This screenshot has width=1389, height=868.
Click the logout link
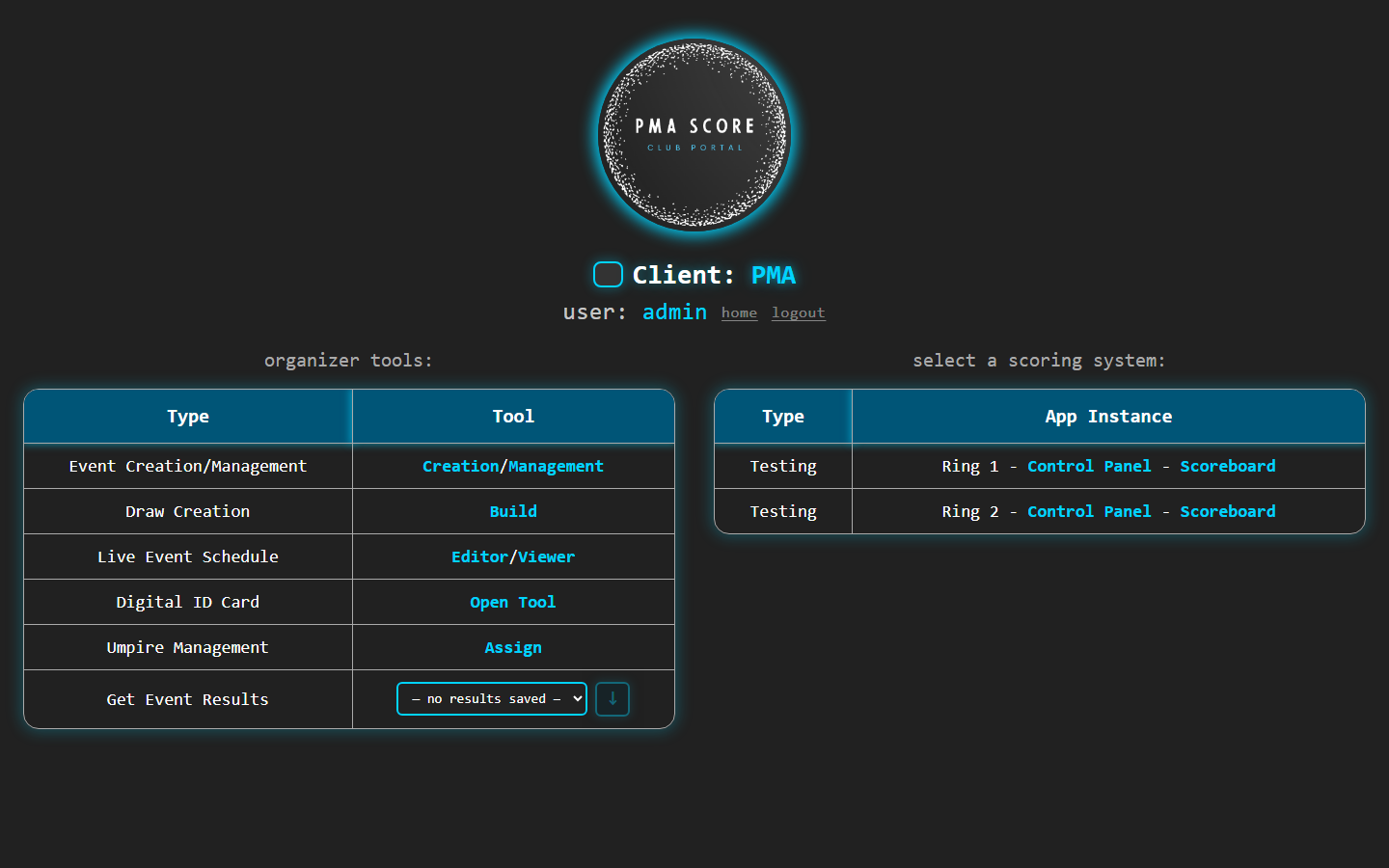[x=798, y=312]
